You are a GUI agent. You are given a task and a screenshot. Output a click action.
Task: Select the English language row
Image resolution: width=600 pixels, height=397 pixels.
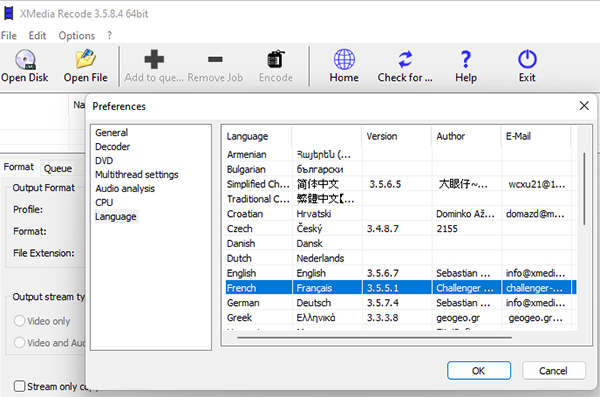(x=401, y=273)
